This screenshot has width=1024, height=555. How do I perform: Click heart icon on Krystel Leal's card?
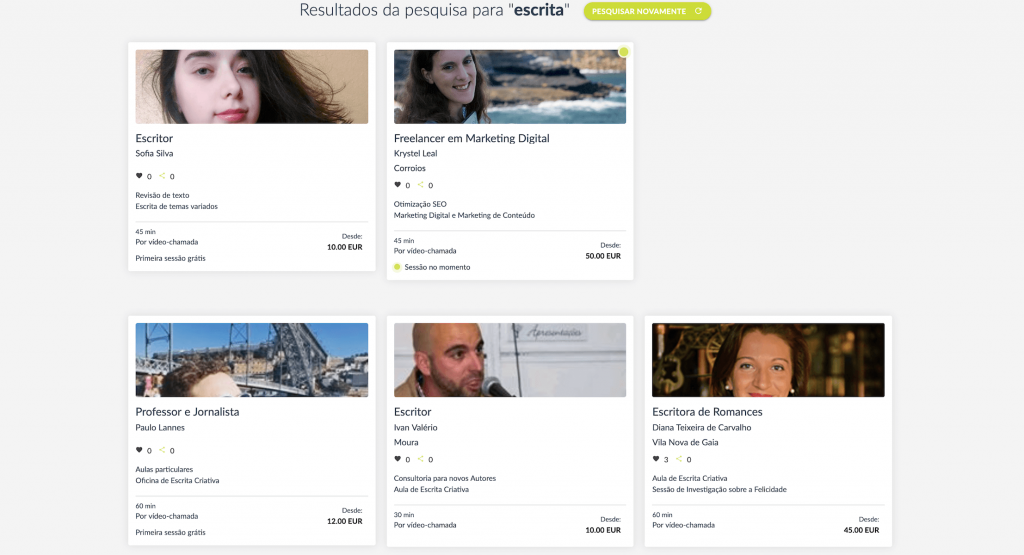(x=398, y=185)
